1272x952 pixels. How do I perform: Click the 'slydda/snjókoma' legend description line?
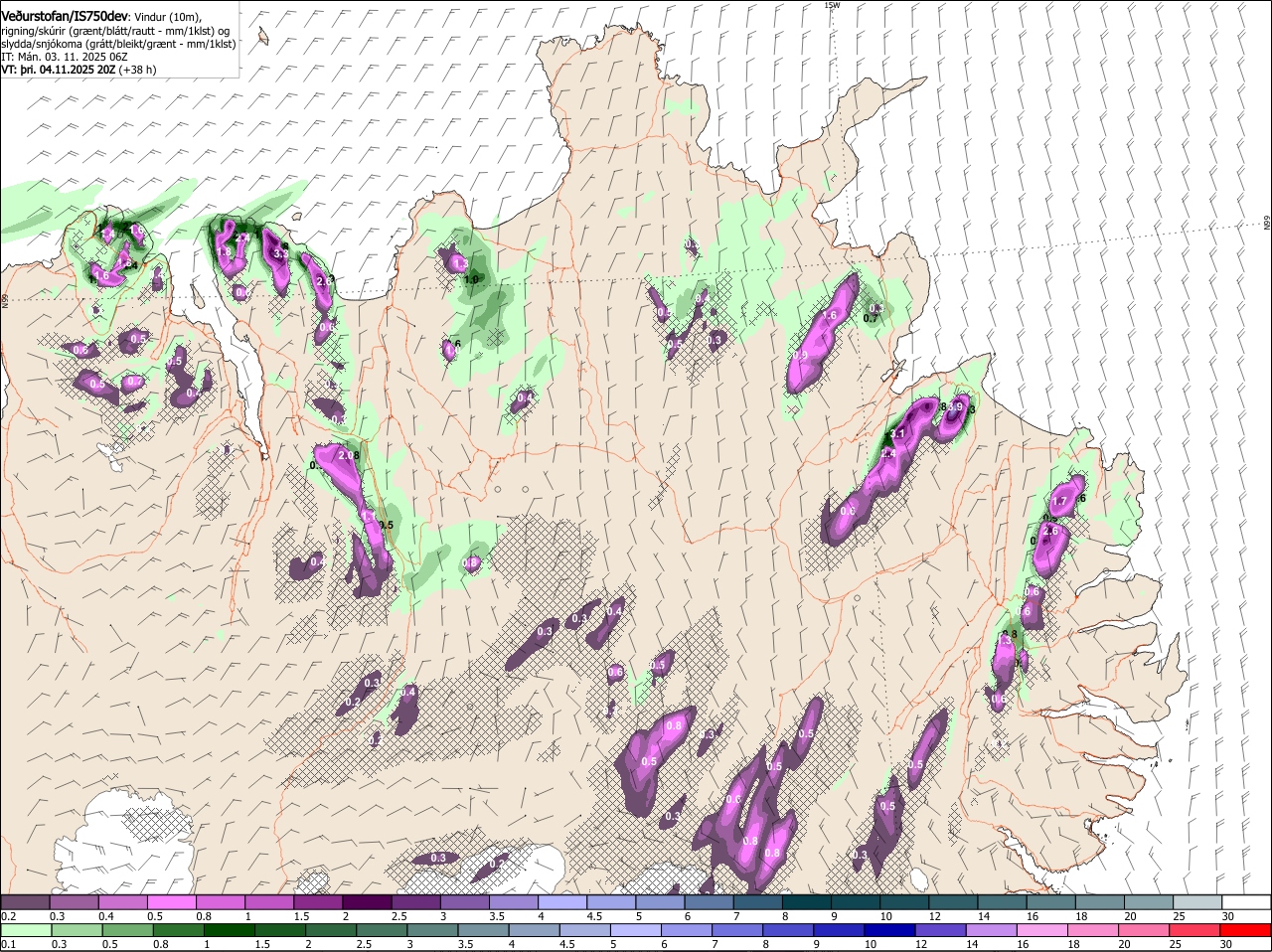[118, 44]
